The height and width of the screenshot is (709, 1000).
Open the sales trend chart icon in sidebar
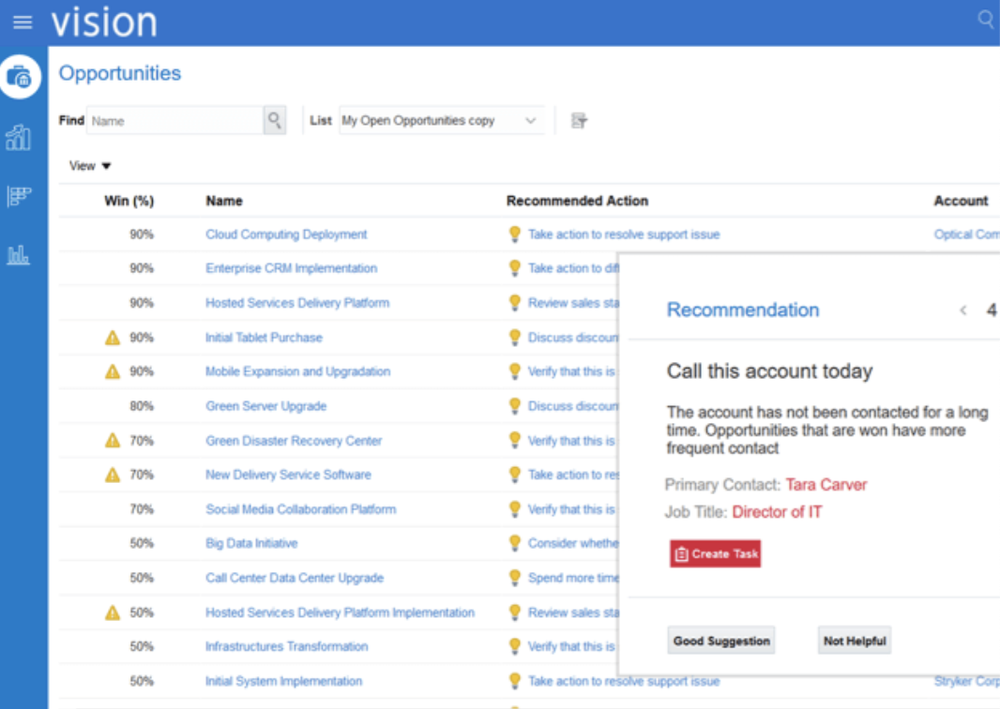point(20,137)
